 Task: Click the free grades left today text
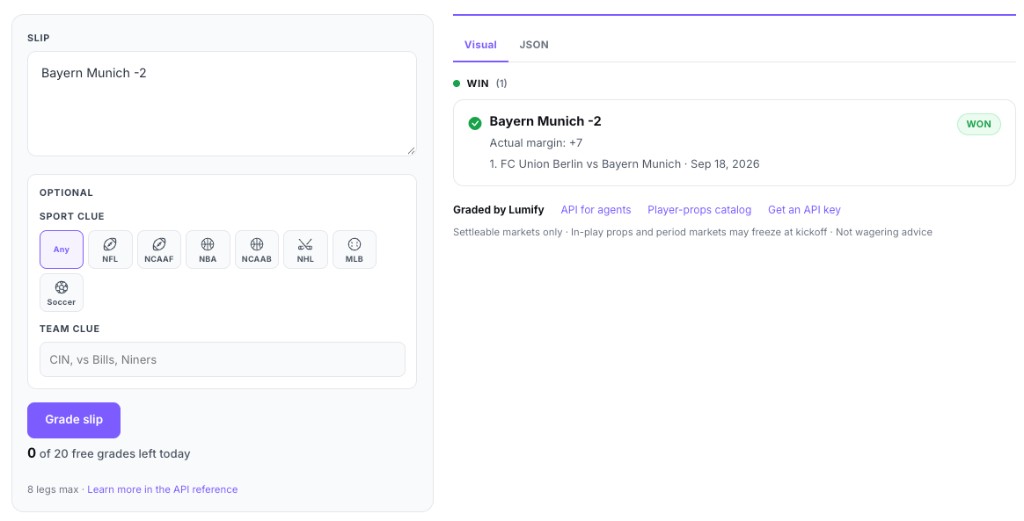pos(109,453)
